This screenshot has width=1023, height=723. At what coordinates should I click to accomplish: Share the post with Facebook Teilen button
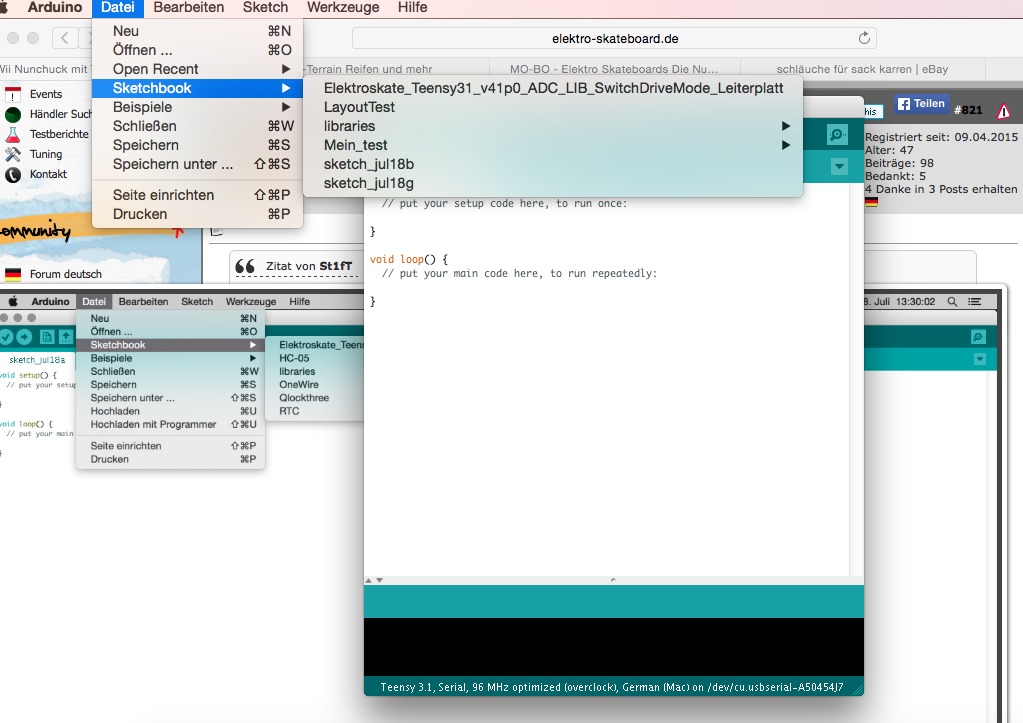921,103
